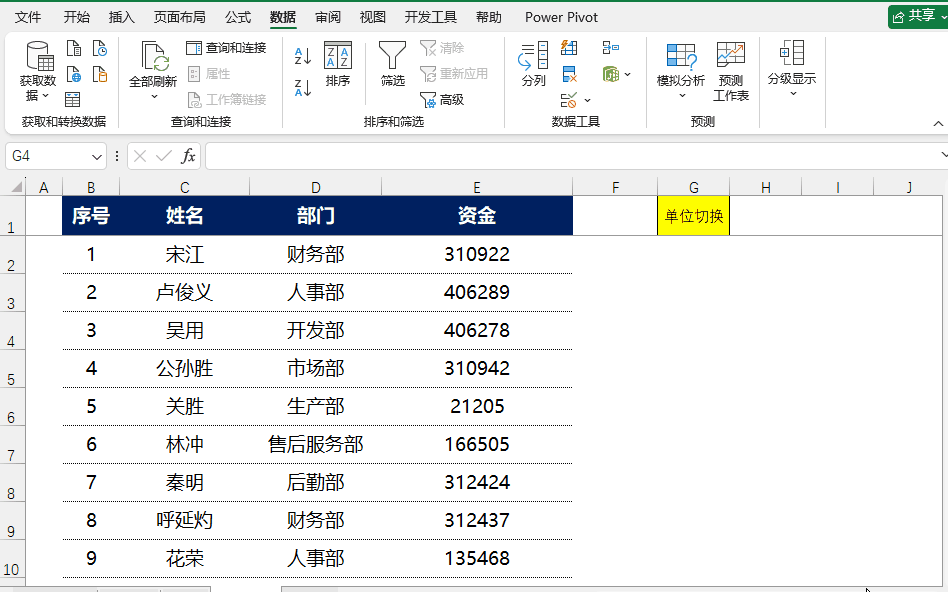Image resolution: width=948 pixels, height=592 pixels.
Task: Click the Remove Duplicates icon
Action: 569,74
